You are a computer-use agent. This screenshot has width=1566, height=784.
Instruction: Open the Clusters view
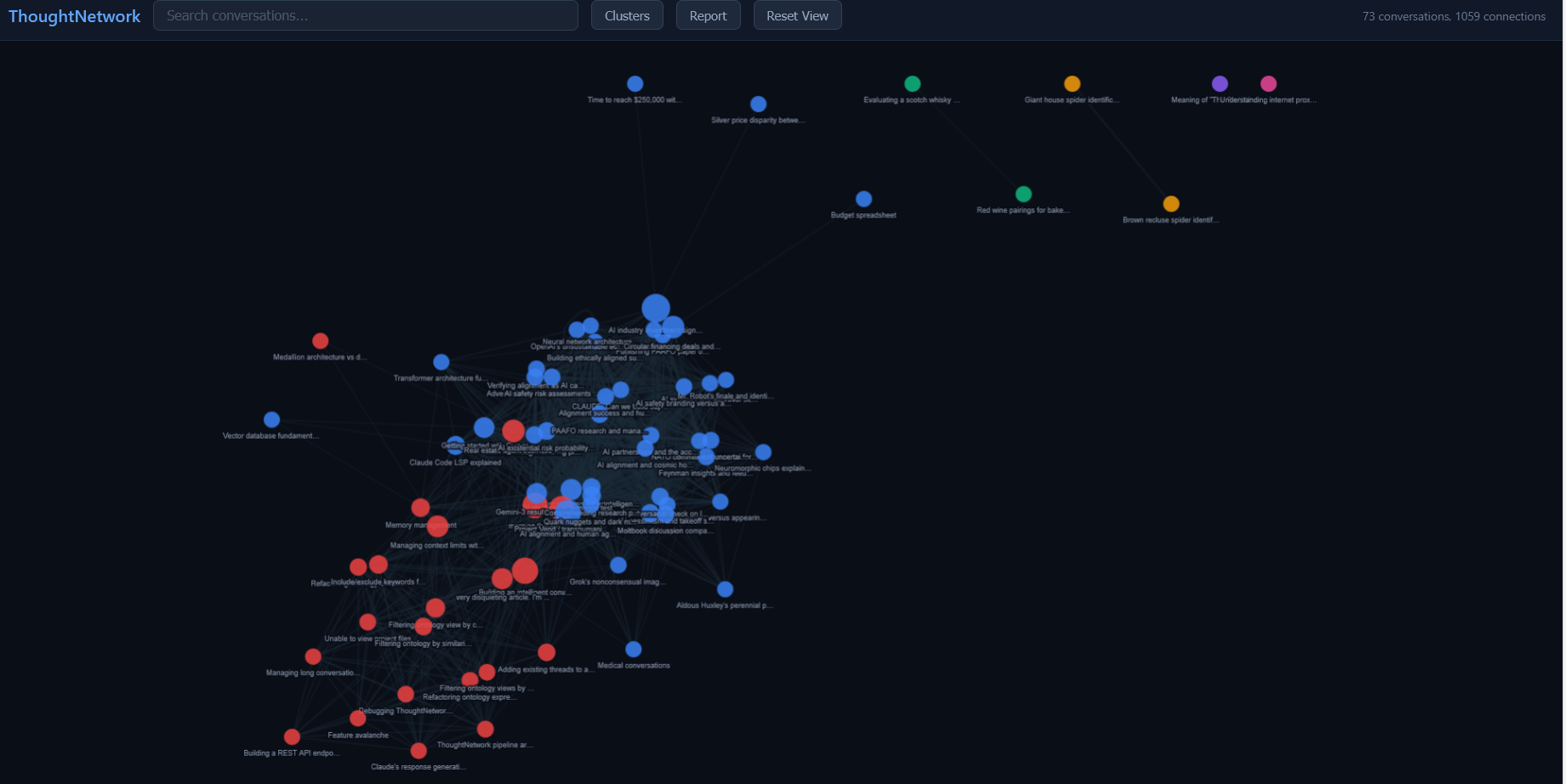point(627,15)
